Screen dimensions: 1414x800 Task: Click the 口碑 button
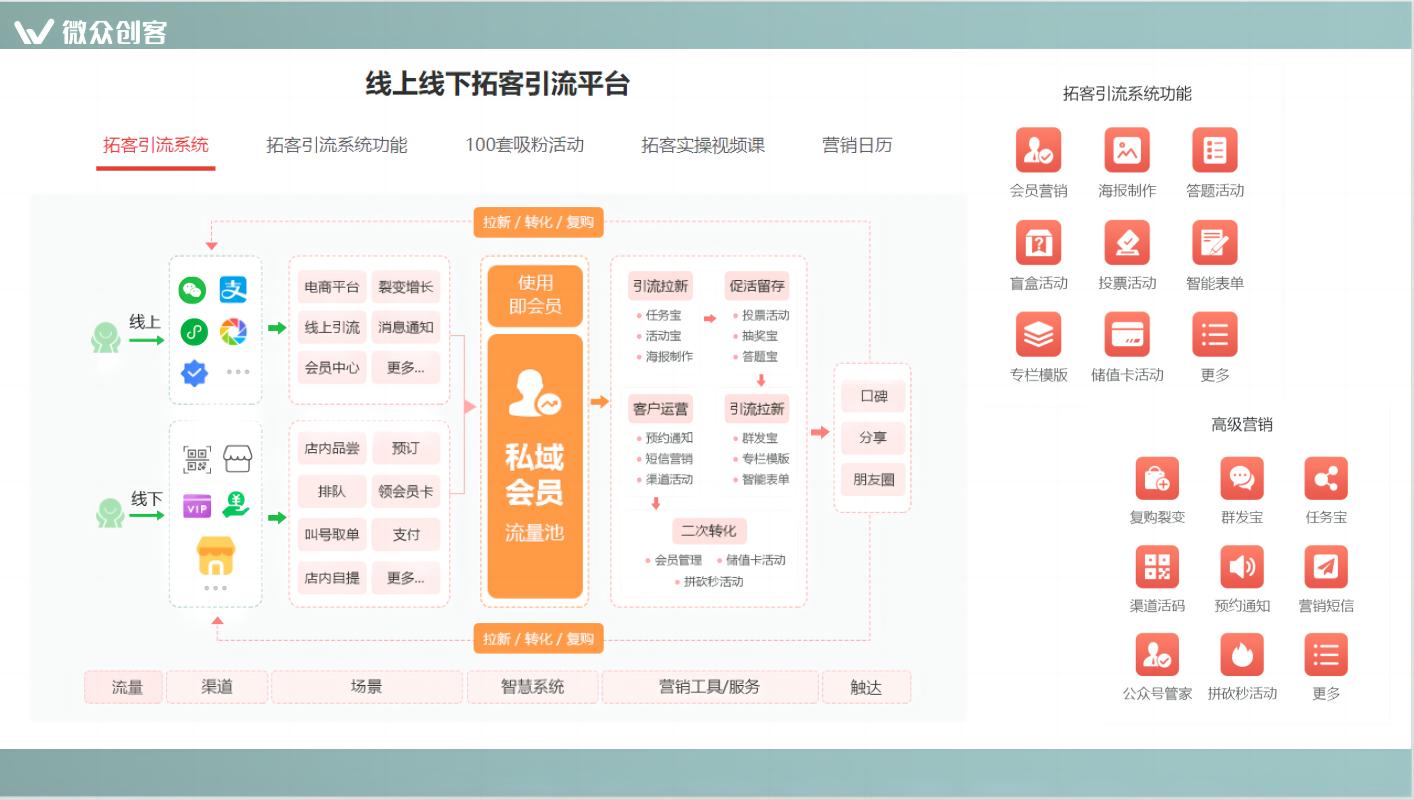[x=873, y=396]
